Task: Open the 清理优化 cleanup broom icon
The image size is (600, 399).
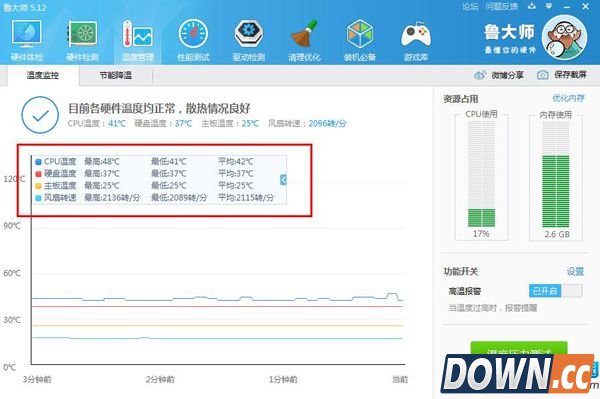Action: (x=304, y=40)
